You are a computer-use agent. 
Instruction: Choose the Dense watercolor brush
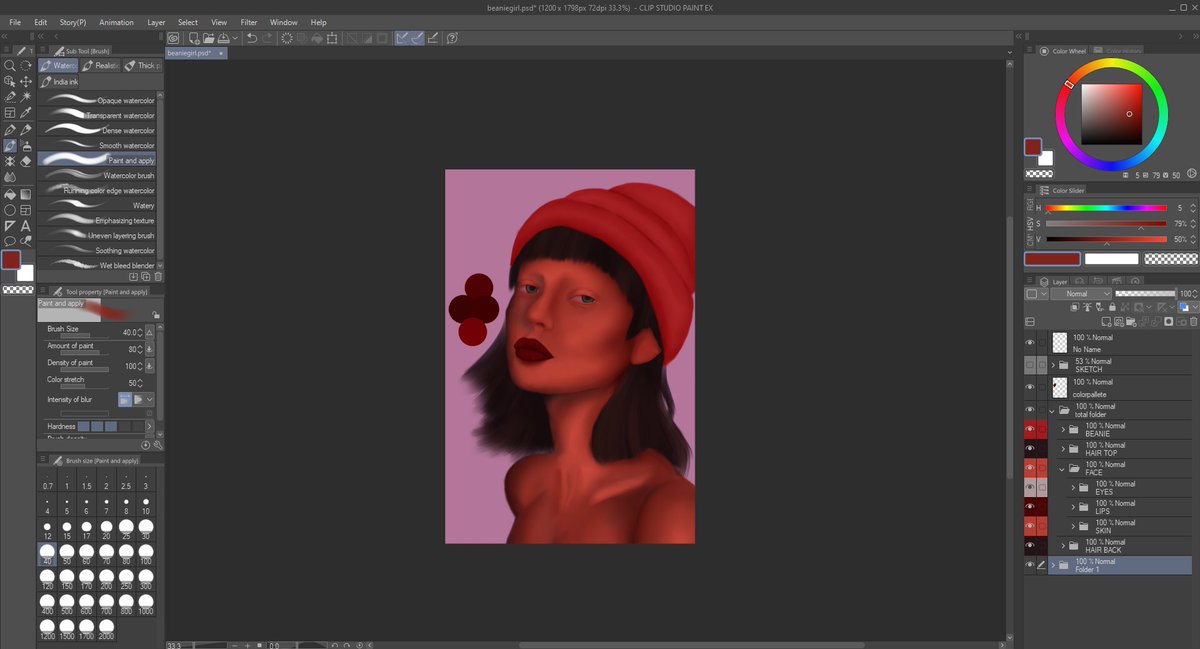point(99,130)
